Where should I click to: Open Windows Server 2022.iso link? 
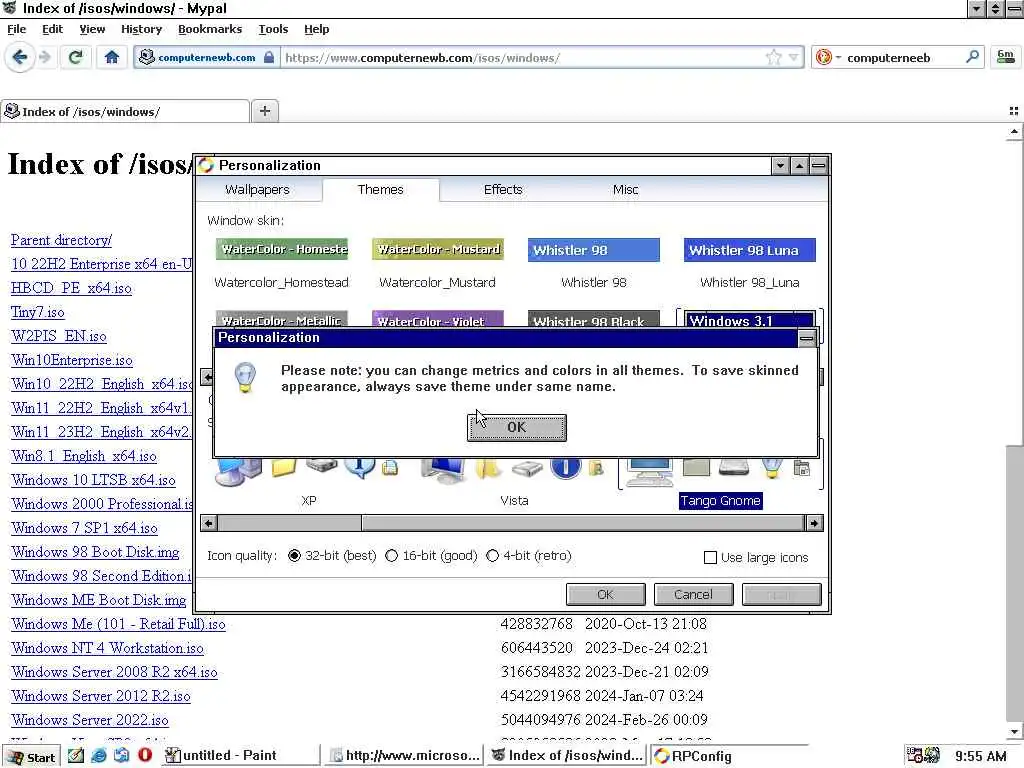90,720
